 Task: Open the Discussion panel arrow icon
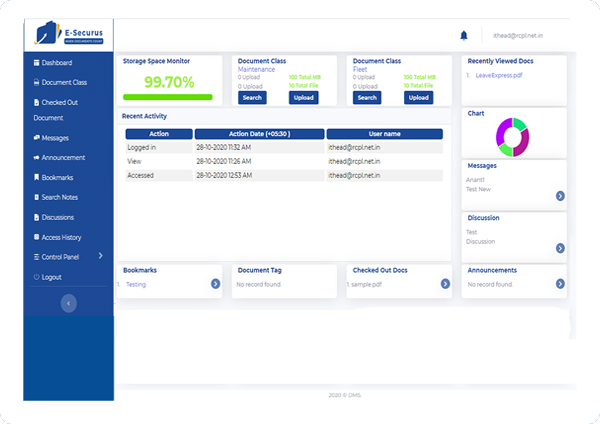560,248
